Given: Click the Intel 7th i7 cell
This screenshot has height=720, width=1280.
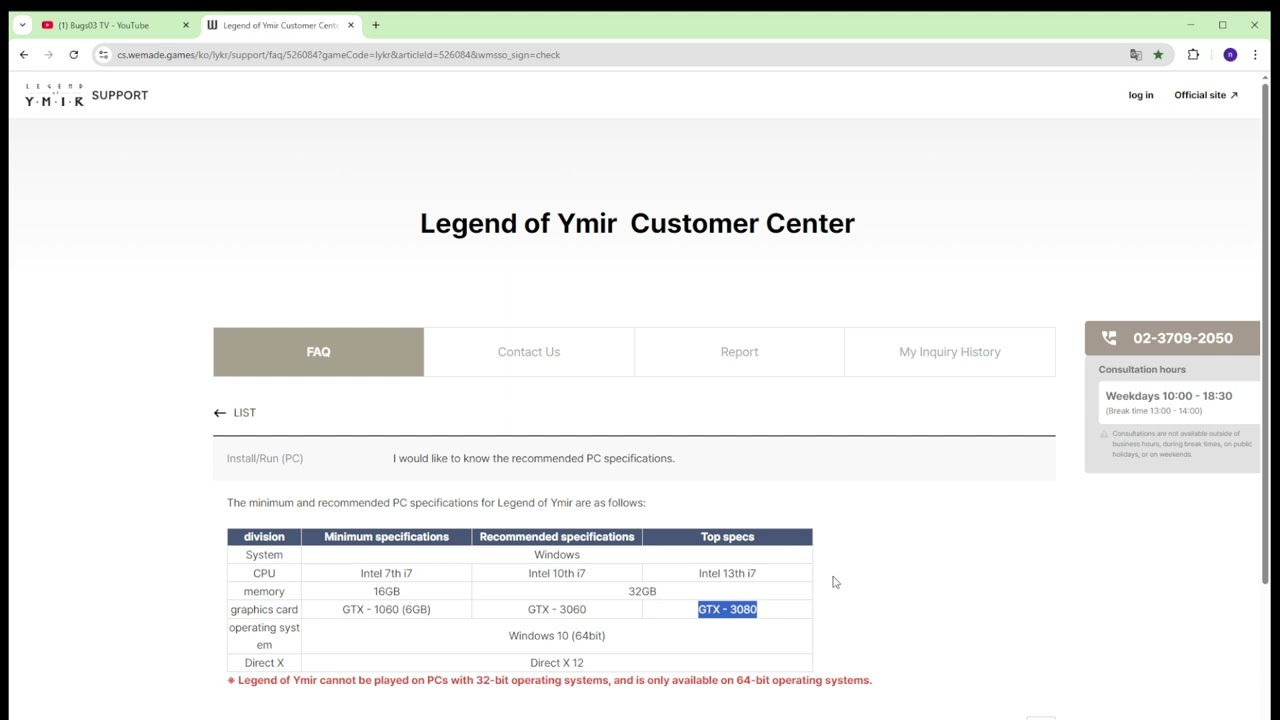Looking at the screenshot, I should 386,573.
